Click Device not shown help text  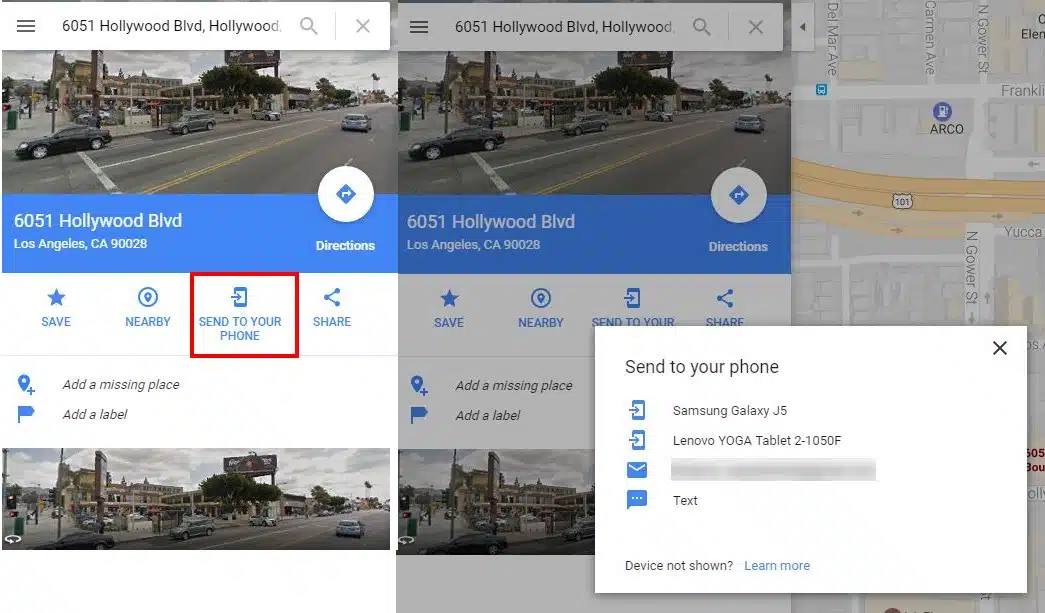(677, 565)
